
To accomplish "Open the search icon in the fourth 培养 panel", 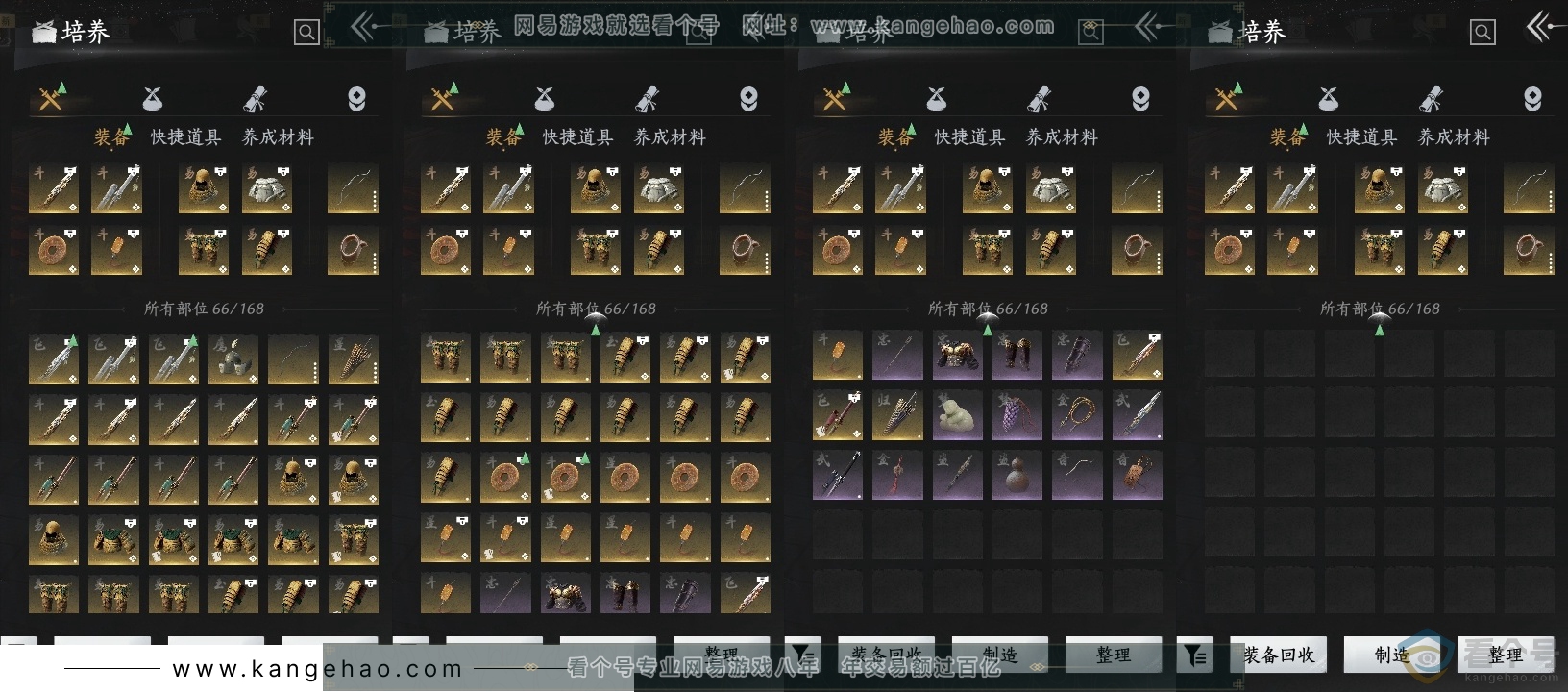I will (x=1482, y=33).
